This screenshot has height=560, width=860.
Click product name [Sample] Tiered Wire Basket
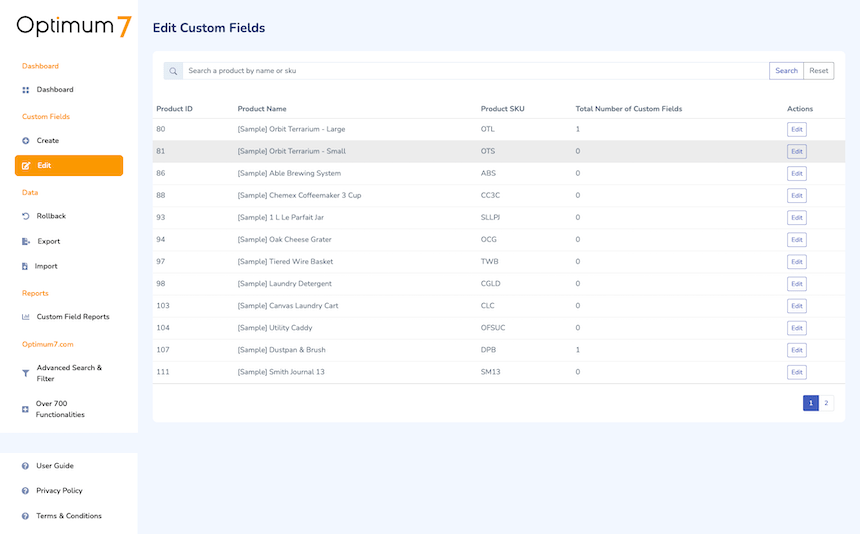click(285, 262)
